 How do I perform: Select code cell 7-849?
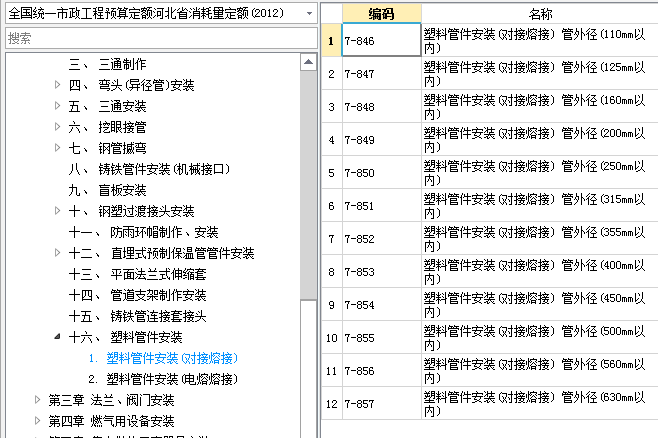(x=381, y=140)
